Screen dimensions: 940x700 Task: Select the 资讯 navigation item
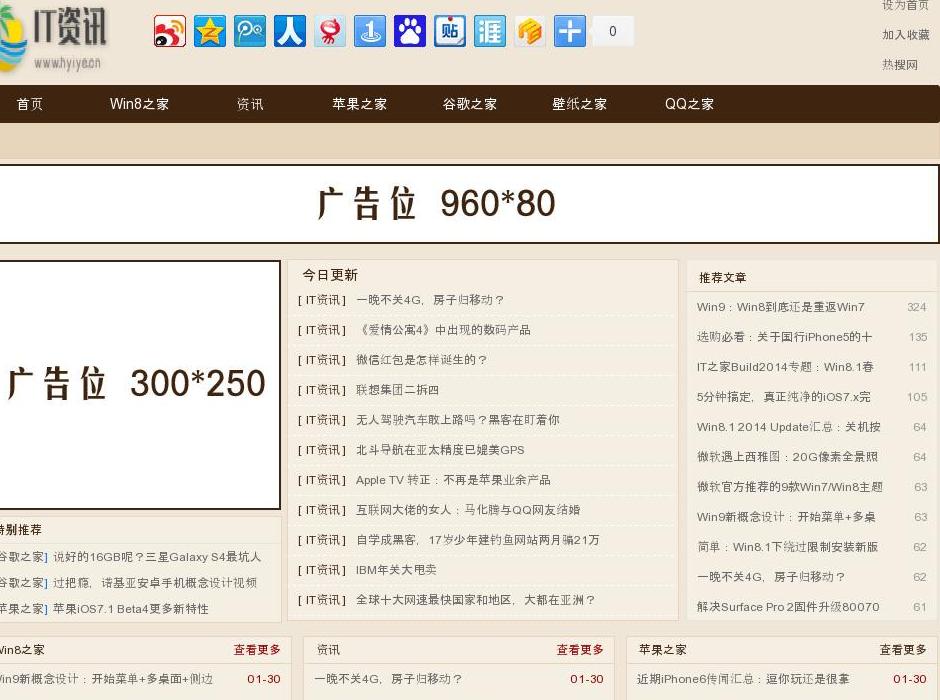click(250, 104)
